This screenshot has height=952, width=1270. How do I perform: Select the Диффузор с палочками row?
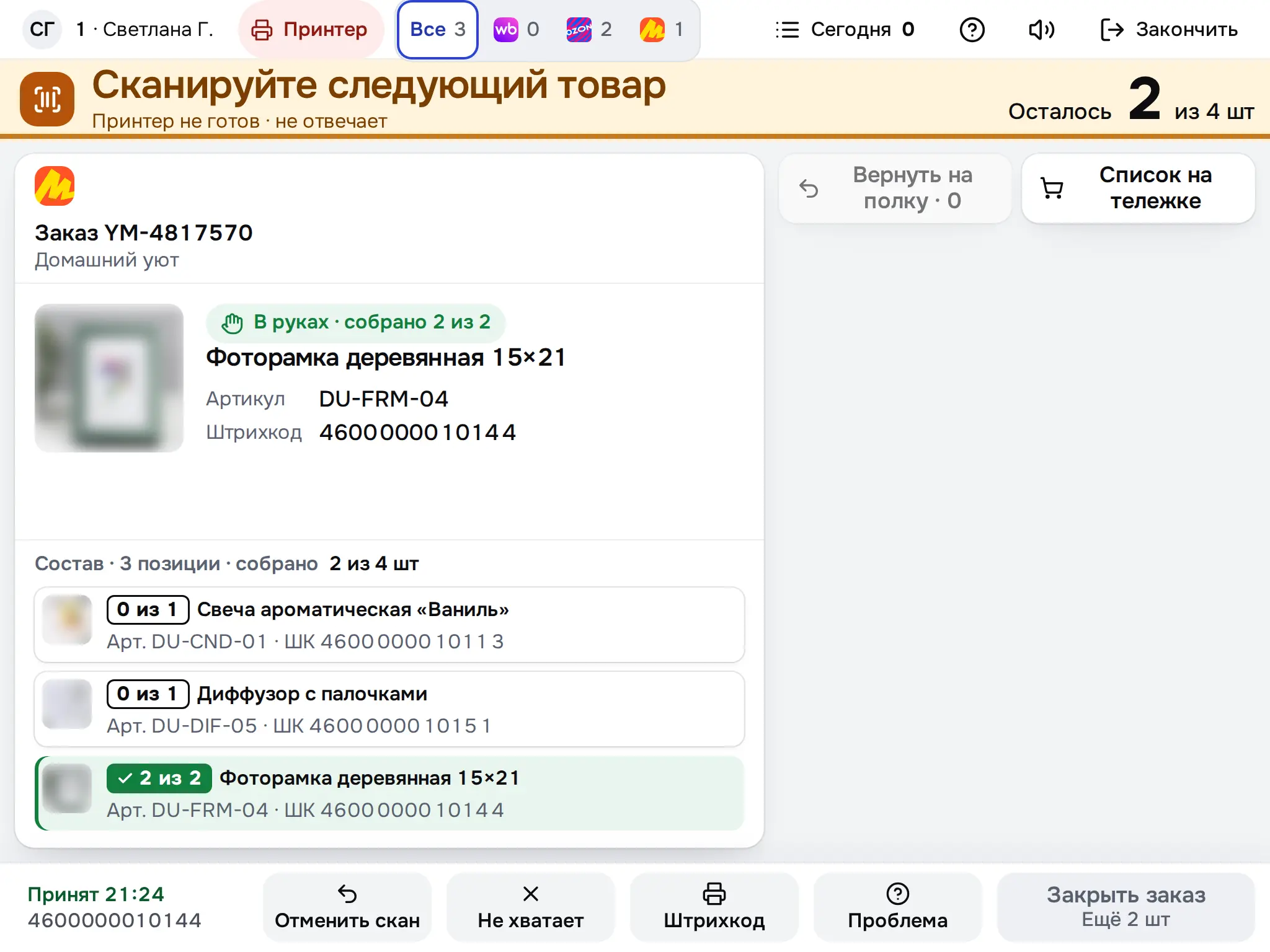pos(389,709)
